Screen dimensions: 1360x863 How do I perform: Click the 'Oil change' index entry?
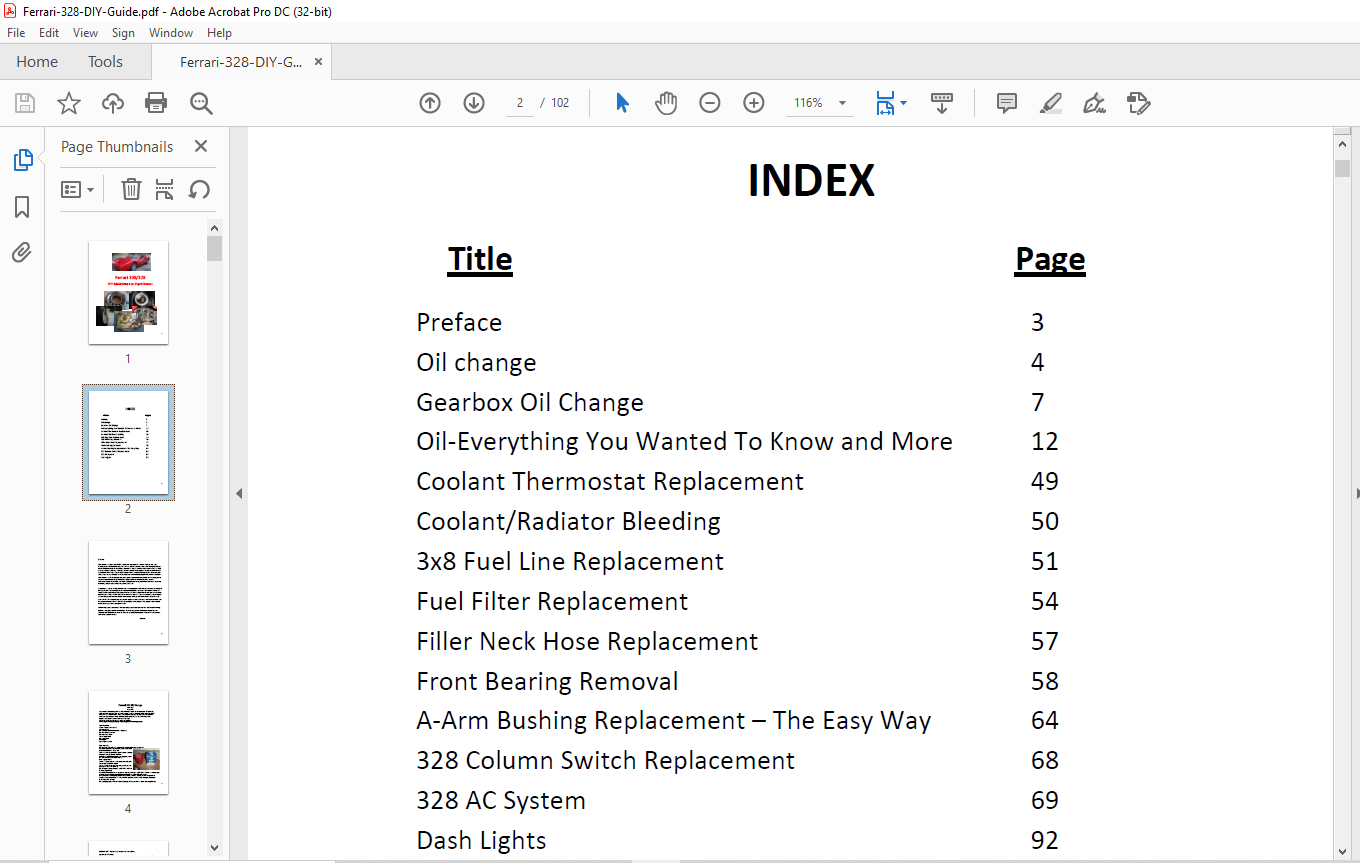click(x=476, y=362)
